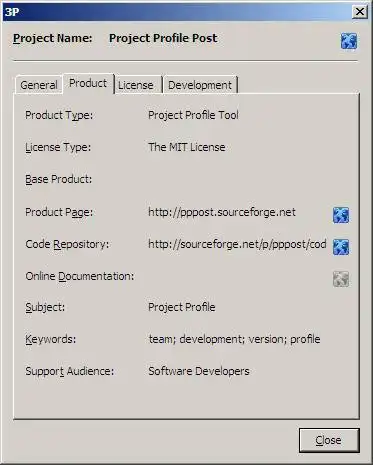This screenshot has width=373, height=465.
Task: Click the keywords team; development; version; profile
Action: point(234,339)
